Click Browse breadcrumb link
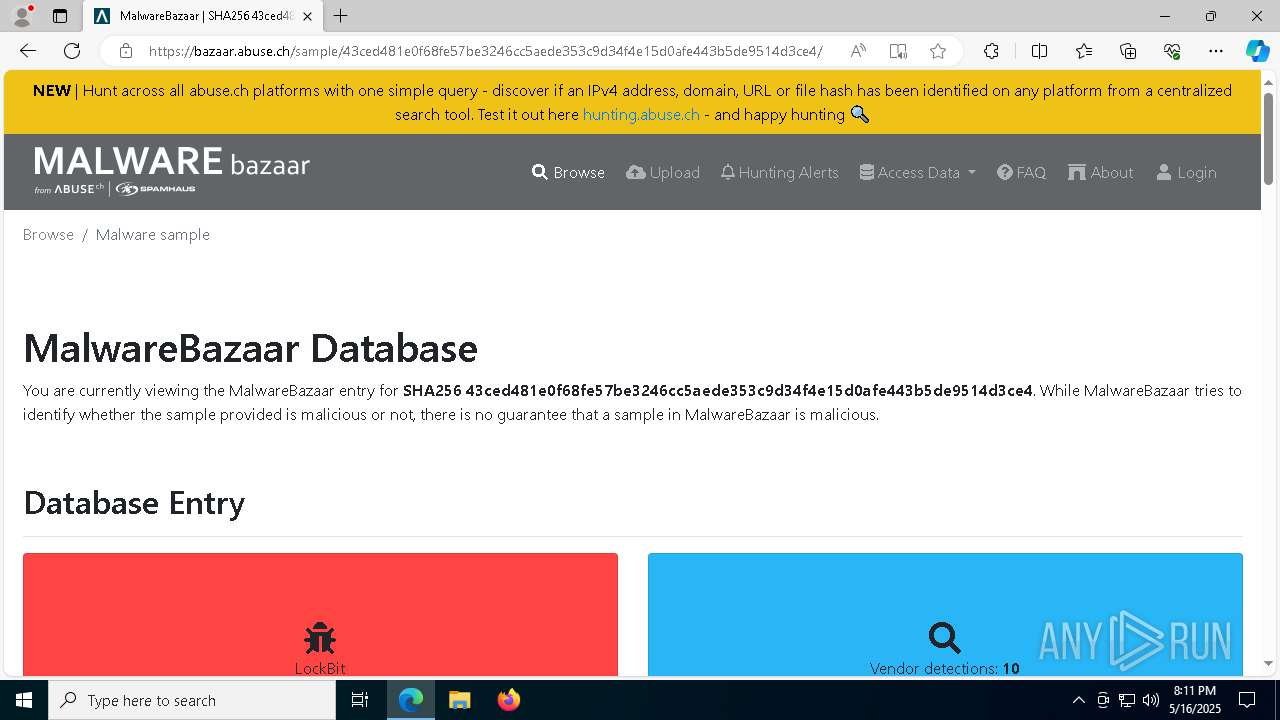Viewport: 1280px width, 720px height. pyautogui.click(x=48, y=234)
